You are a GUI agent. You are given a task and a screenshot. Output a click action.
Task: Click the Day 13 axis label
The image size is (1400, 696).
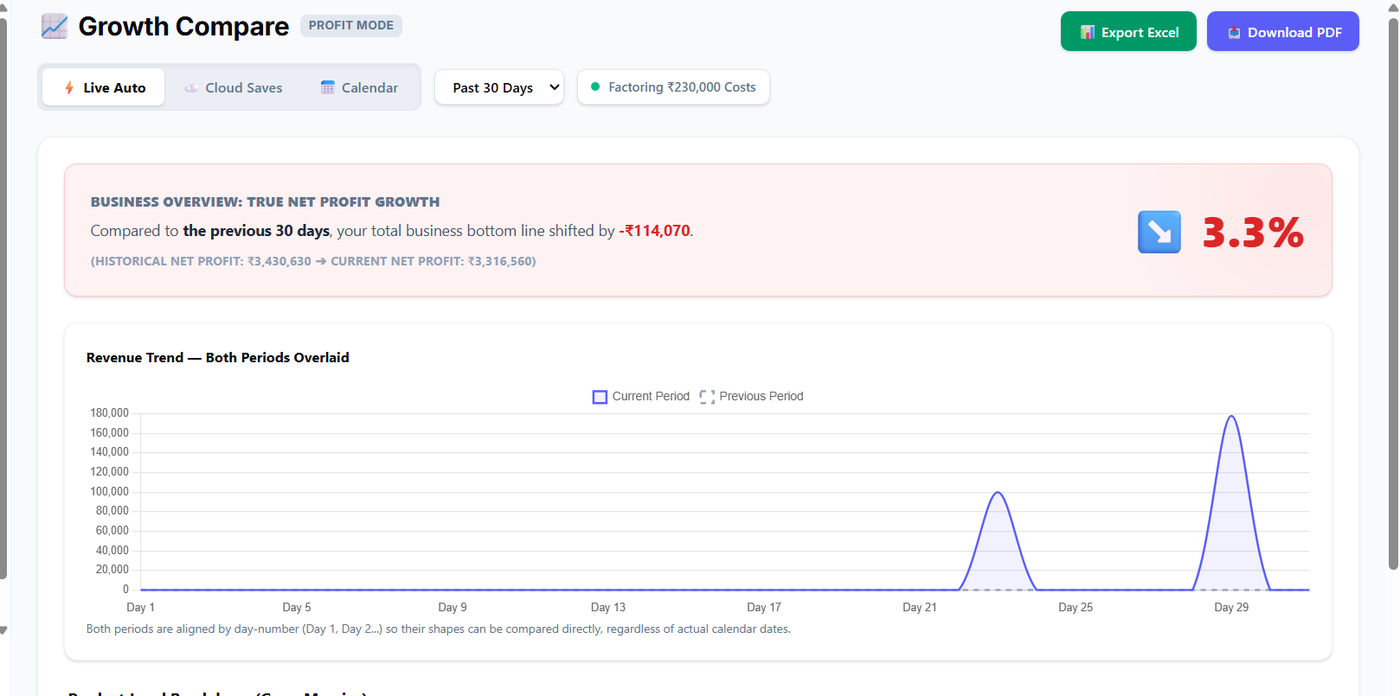tap(608, 607)
